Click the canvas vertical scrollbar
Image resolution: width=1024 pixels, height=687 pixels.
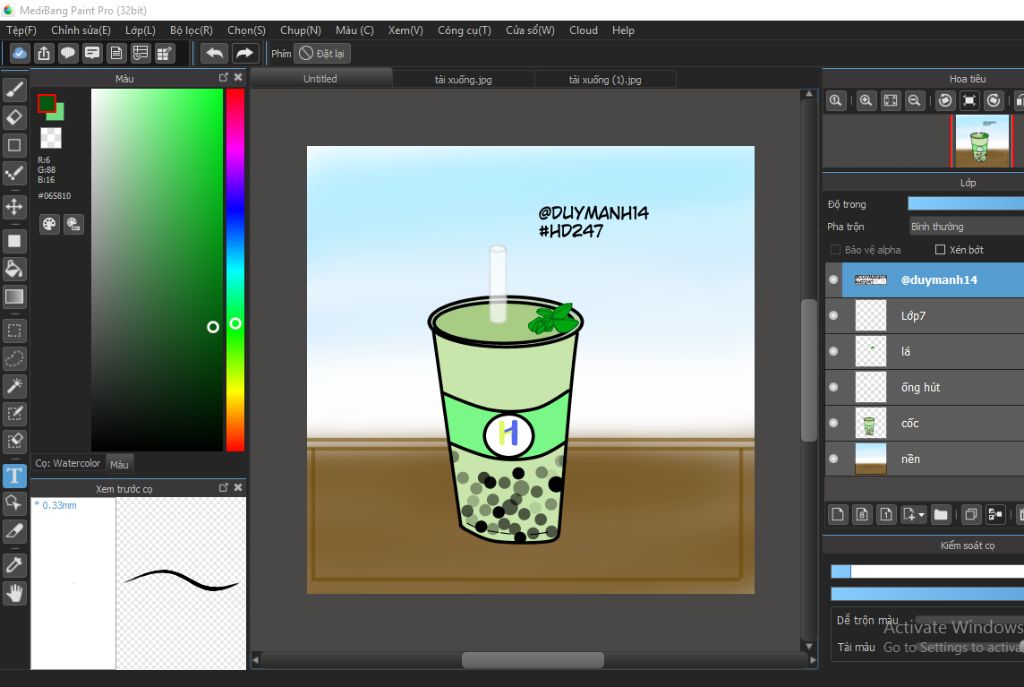pos(809,370)
